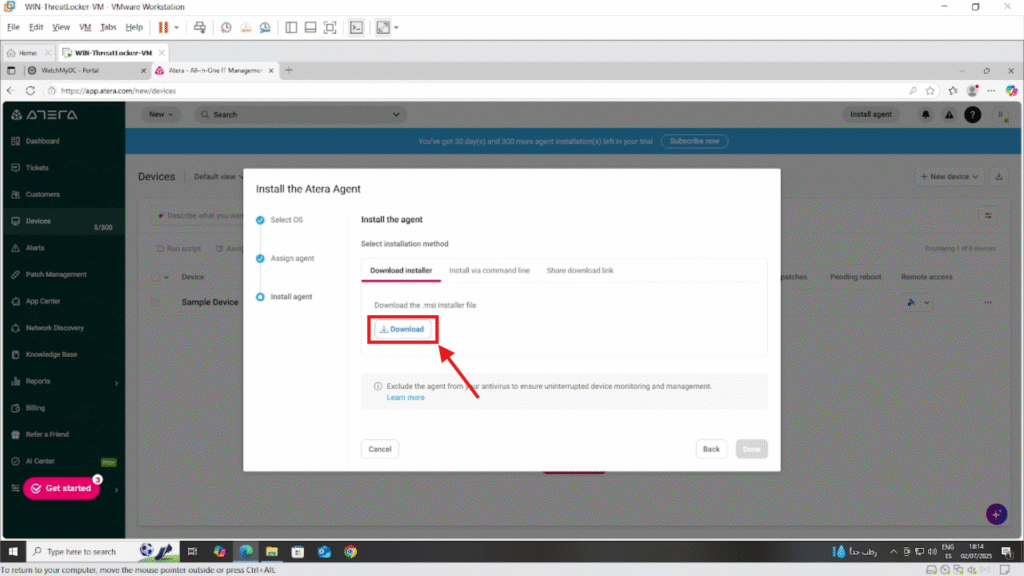Screen dimensions: 1024x576
Task: Expand the search scope dropdown arrow
Action: coord(396,114)
